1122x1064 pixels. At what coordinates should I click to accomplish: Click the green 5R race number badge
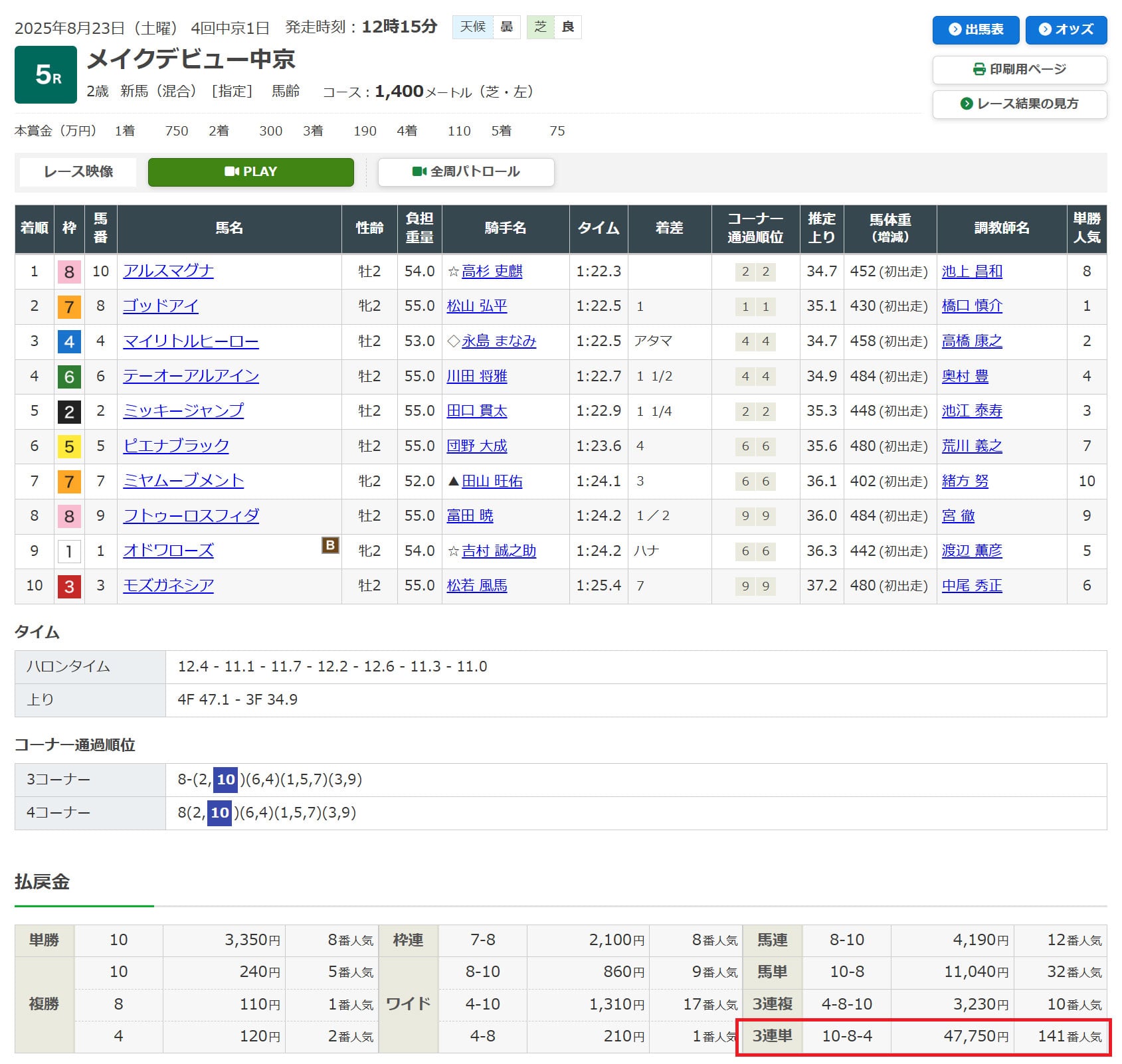(46, 75)
